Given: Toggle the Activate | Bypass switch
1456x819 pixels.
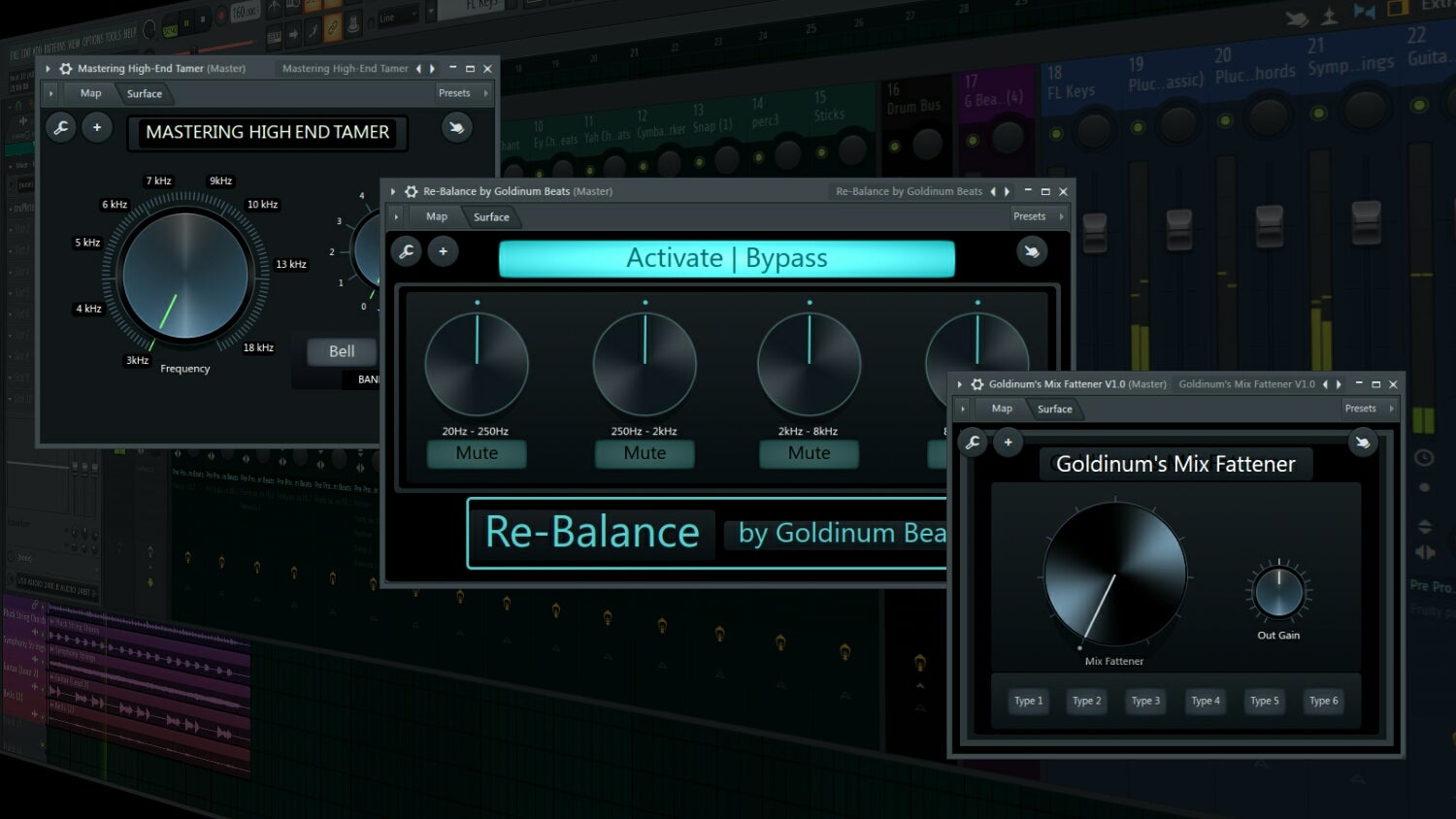Looking at the screenshot, I should 726,258.
